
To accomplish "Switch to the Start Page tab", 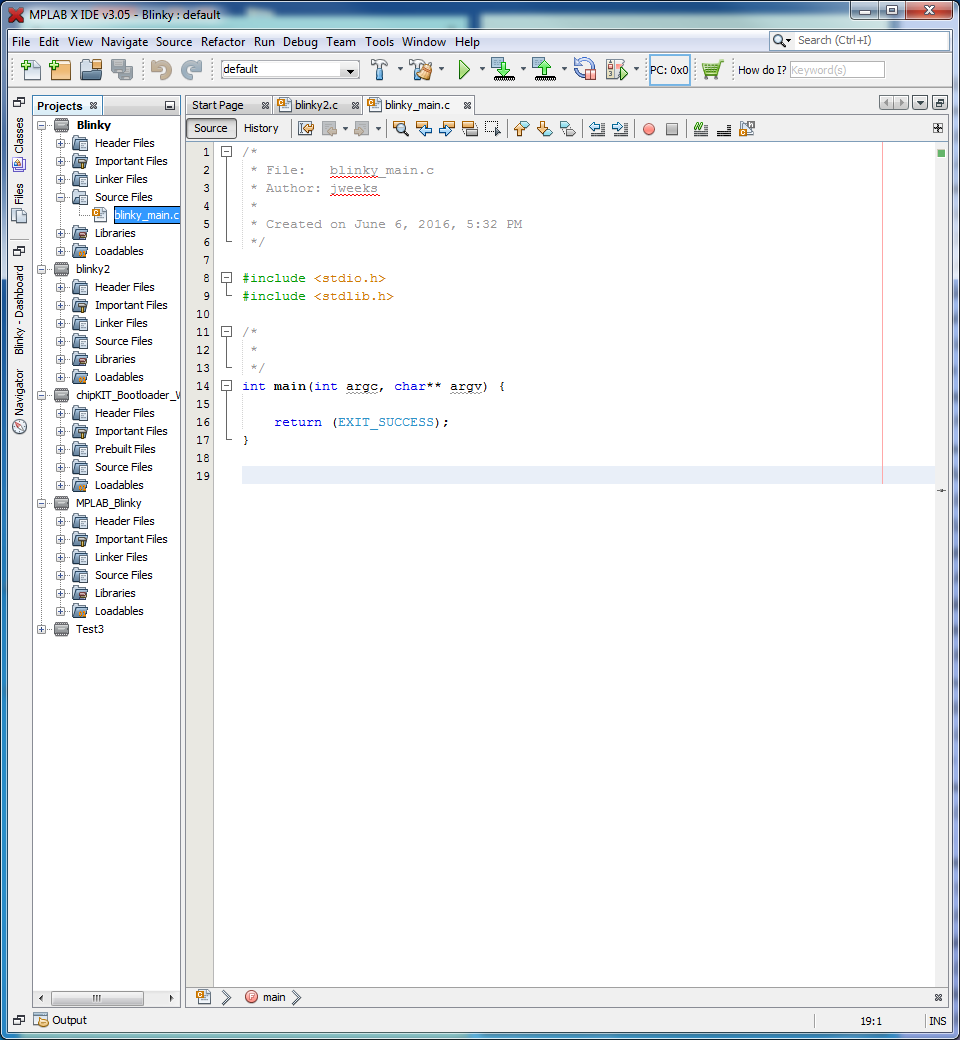I will coord(218,105).
